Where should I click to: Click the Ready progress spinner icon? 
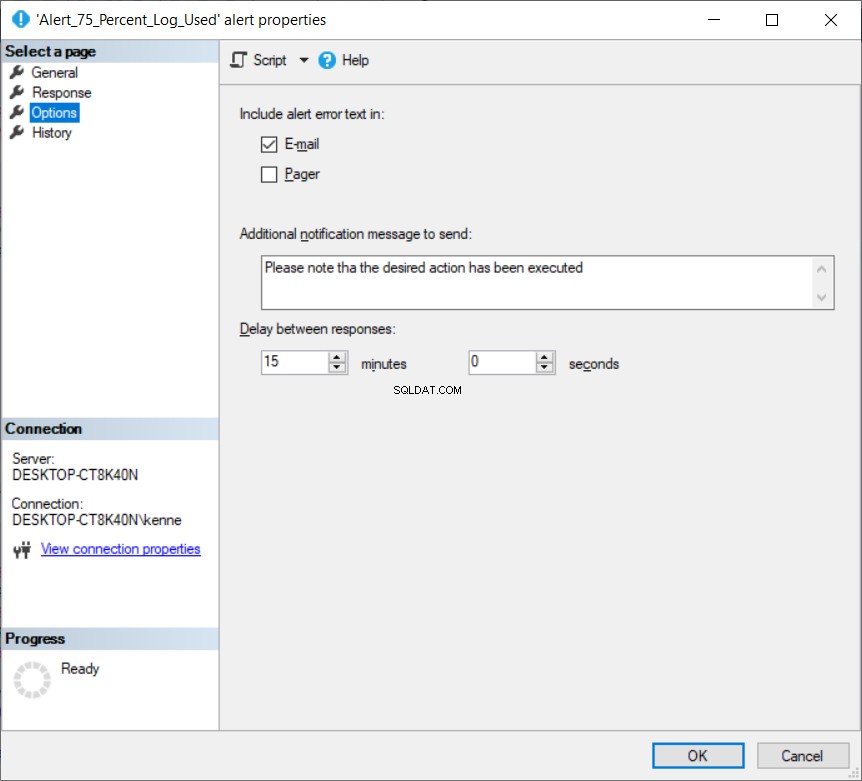[32, 680]
